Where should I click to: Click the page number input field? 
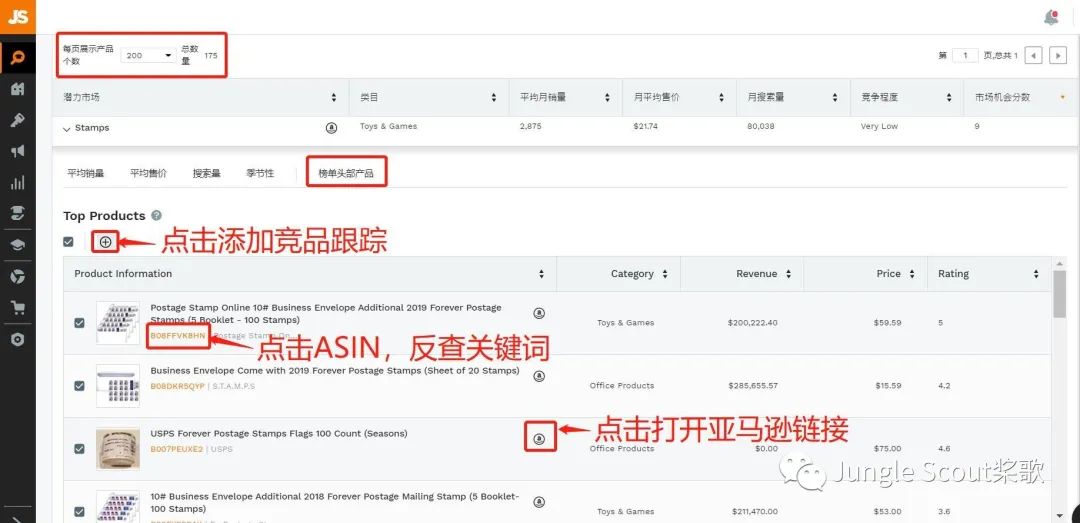[x=966, y=55]
